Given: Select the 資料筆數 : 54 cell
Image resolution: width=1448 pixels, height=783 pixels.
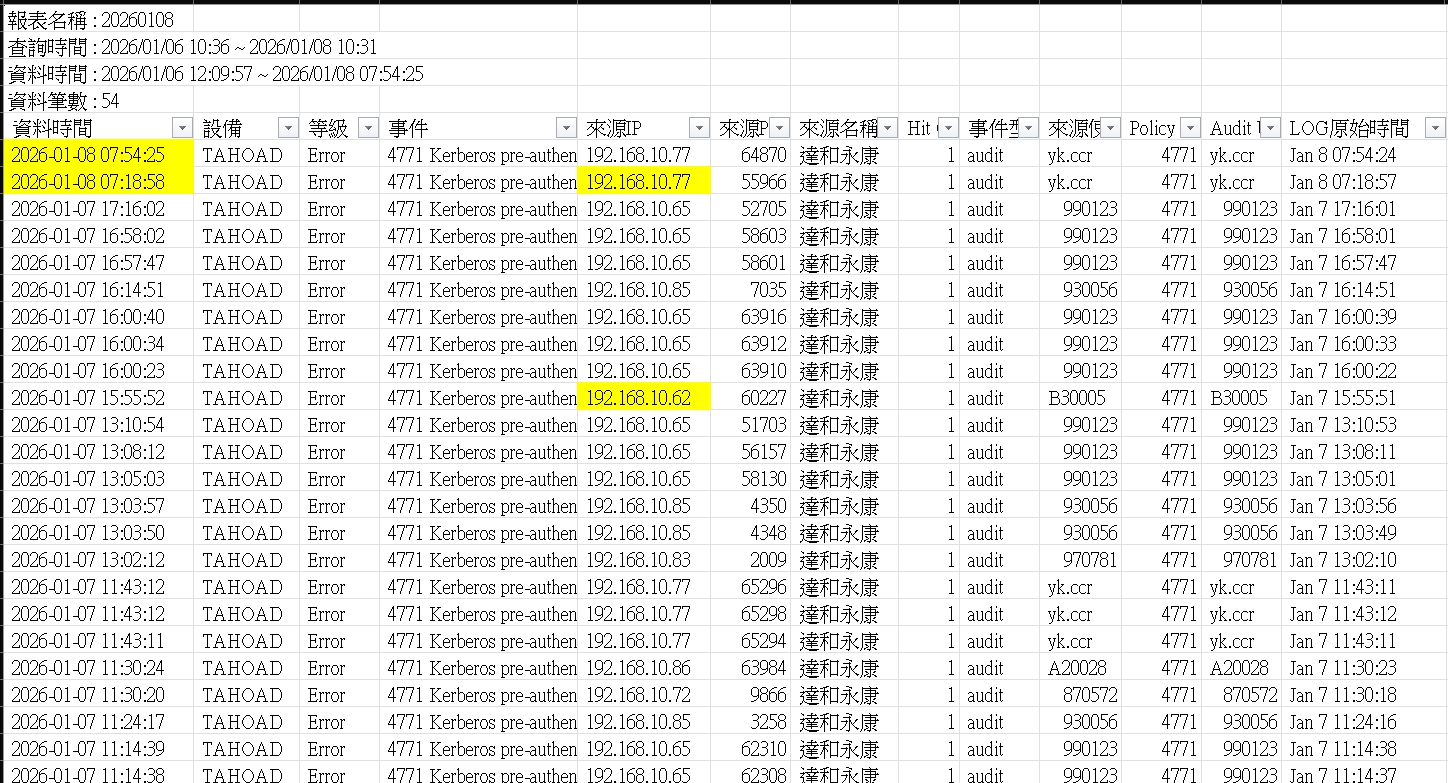Looking at the screenshot, I should click(x=97, y=101).
